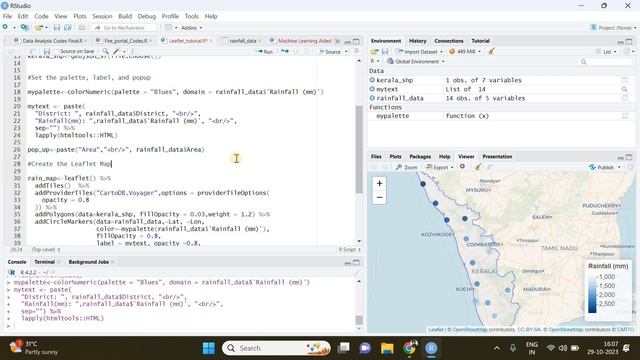Click the Create a project icon
Screen dimensions: 640x360
coord(25,27)
